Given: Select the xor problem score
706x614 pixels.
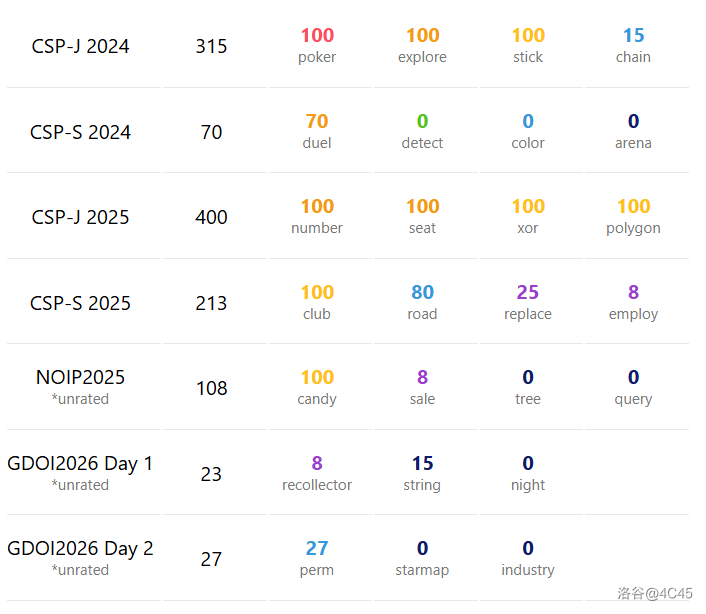Looking at the screenshot, I should pyautogui.click(x=528, y=207).
